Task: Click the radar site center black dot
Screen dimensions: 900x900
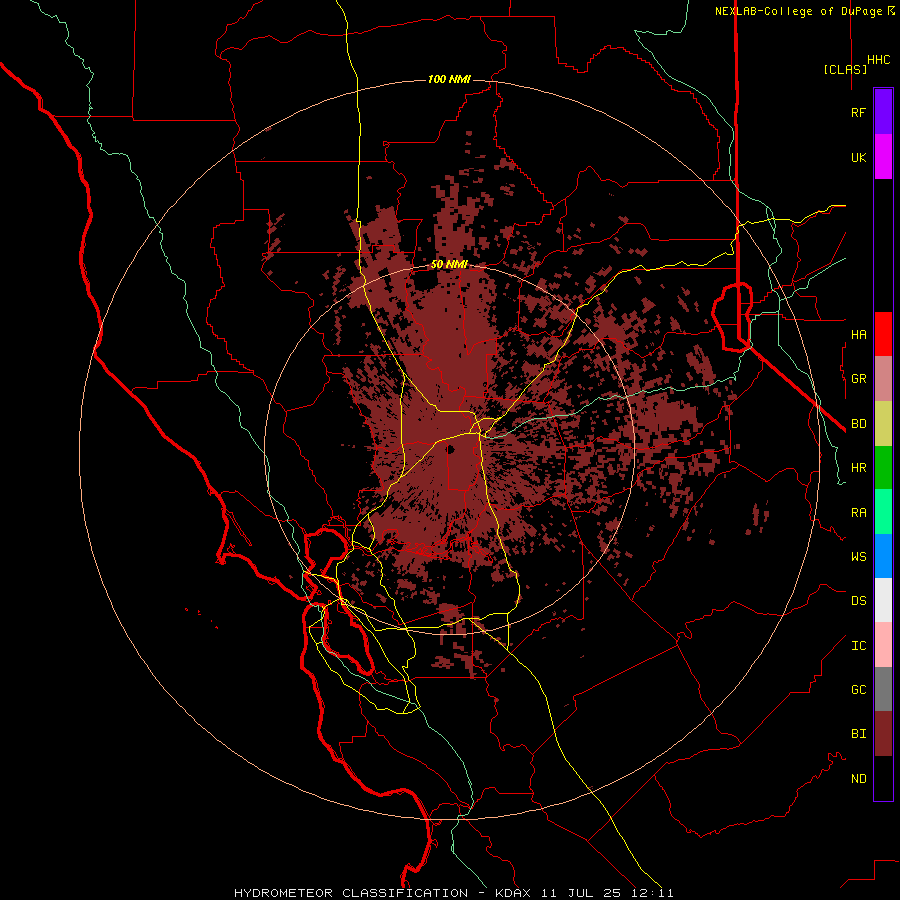Action: point(451,449)
